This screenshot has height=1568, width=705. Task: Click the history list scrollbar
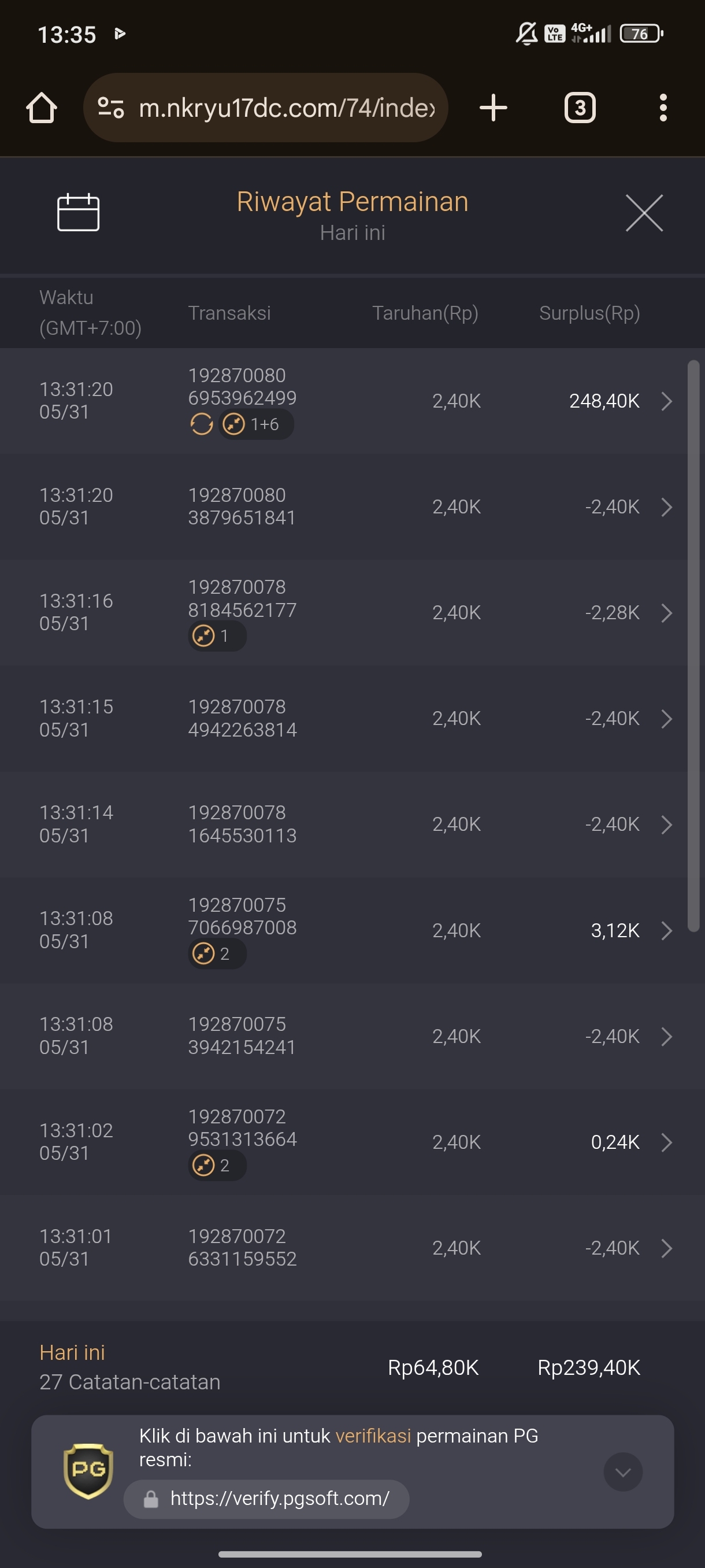(x=693, y=646)
